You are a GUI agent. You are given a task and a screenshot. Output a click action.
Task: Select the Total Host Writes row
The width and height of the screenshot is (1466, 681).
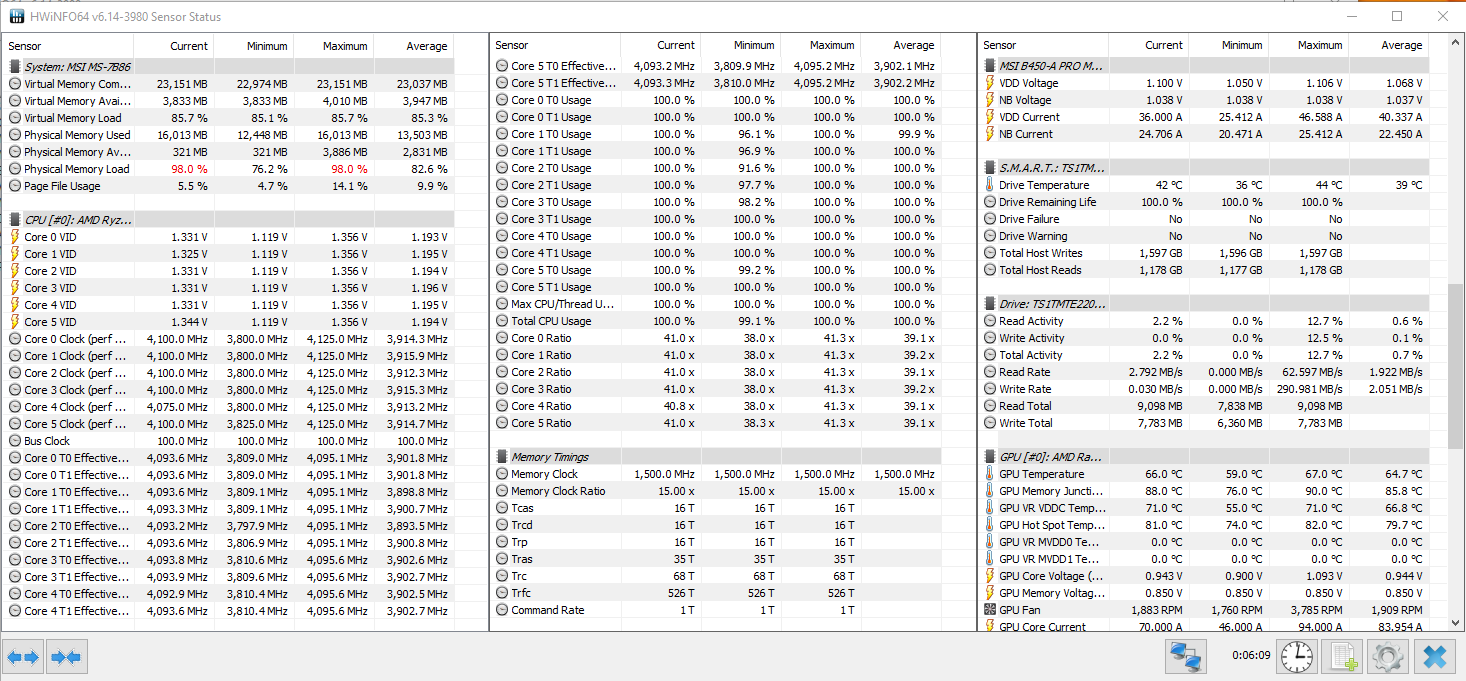[1204, 253]
